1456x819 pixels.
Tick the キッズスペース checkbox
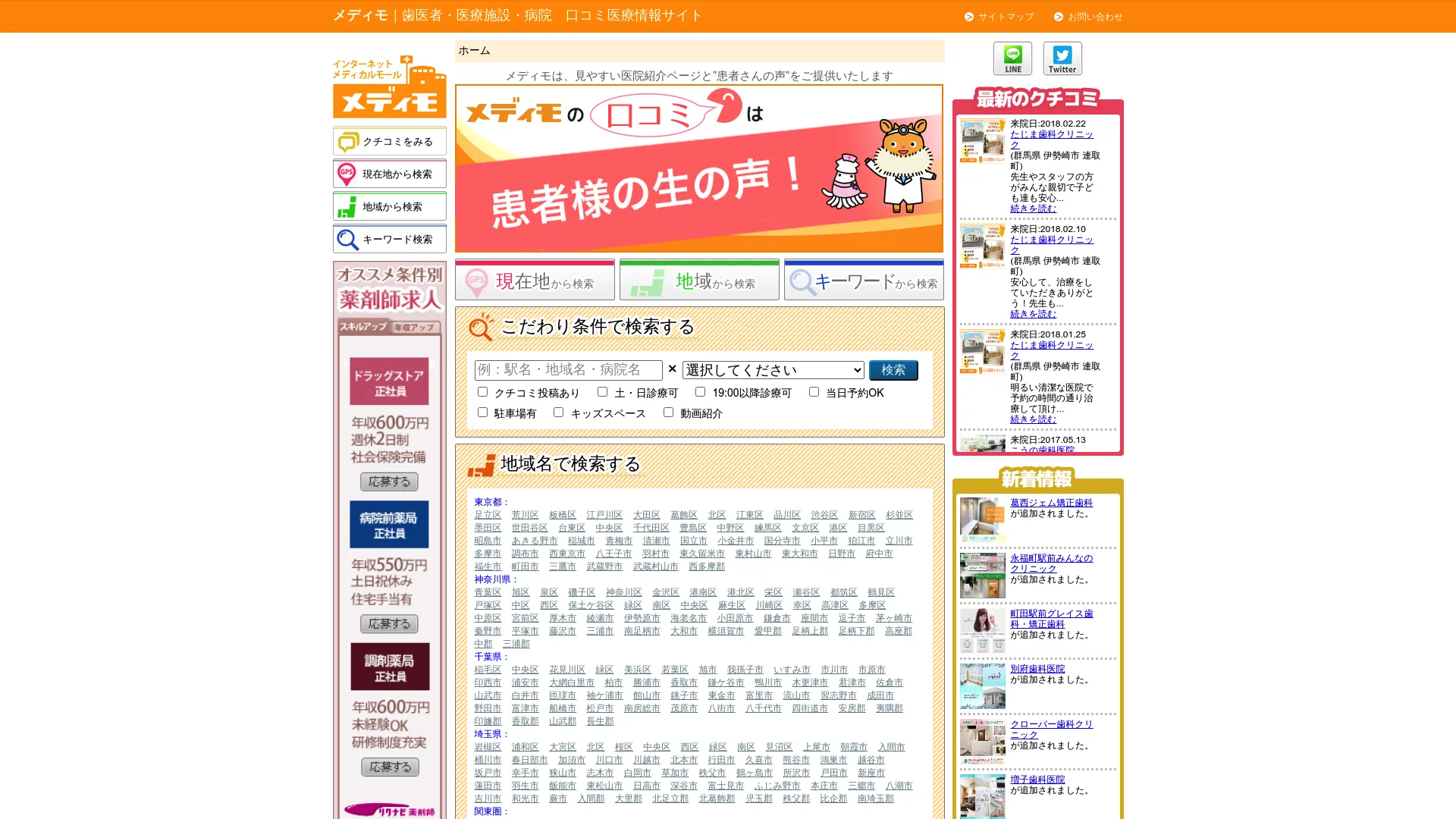coord(558,413)
